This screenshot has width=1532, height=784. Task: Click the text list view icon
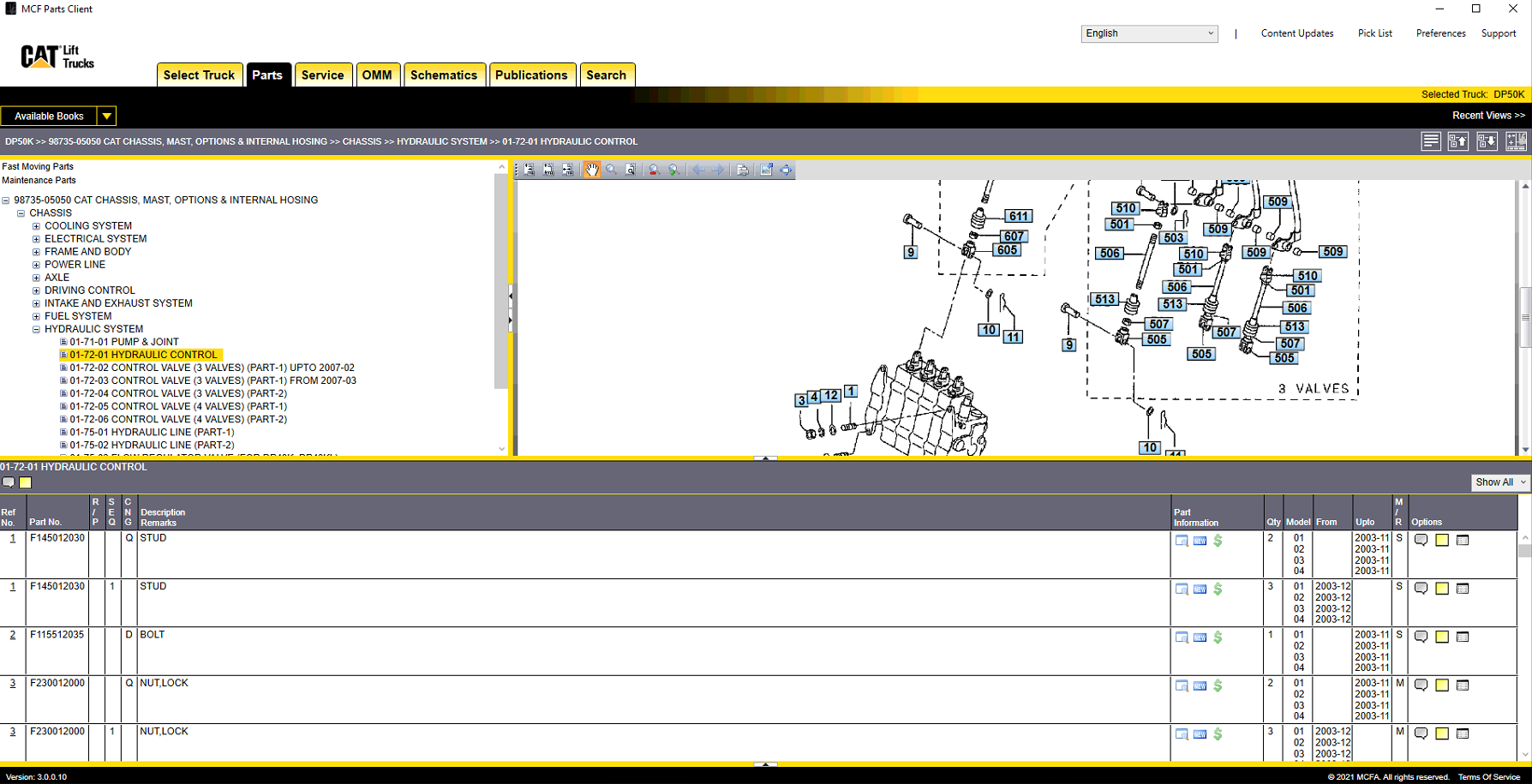pyautogui.click(x=1430, y=141)
